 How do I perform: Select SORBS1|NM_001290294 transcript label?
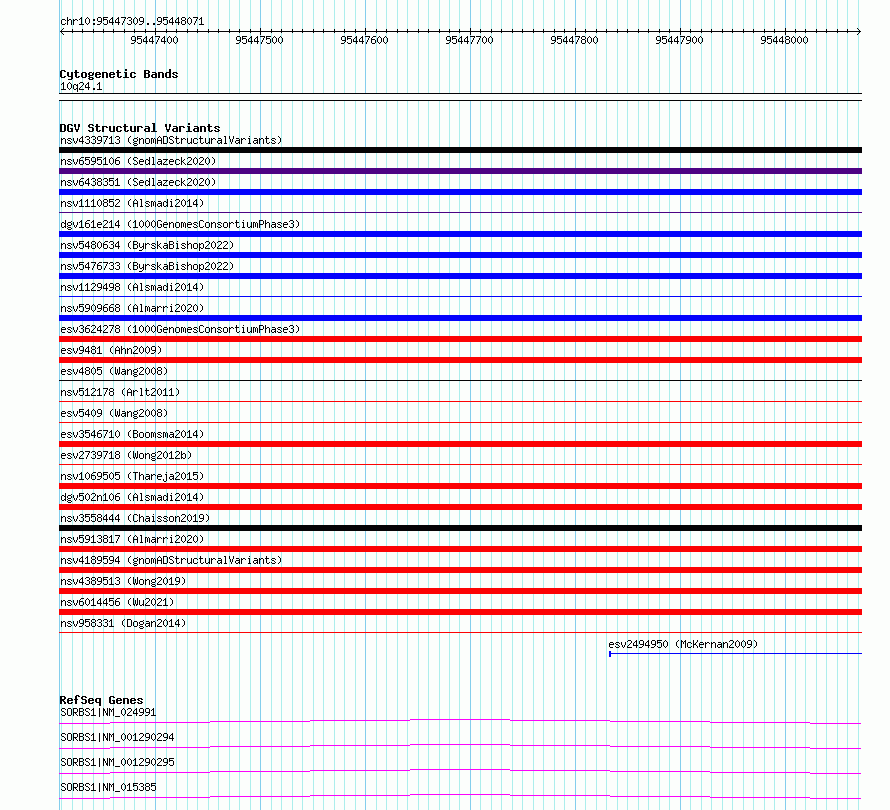117,737
